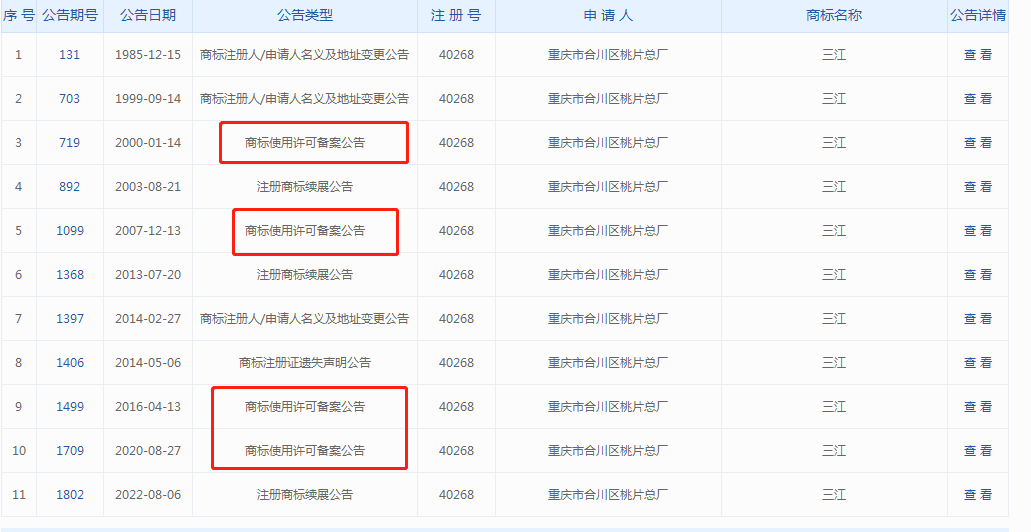This screenshot has height=532, width=1031.
Task: Select date 2003-08-21 cell
Action: 148,187
